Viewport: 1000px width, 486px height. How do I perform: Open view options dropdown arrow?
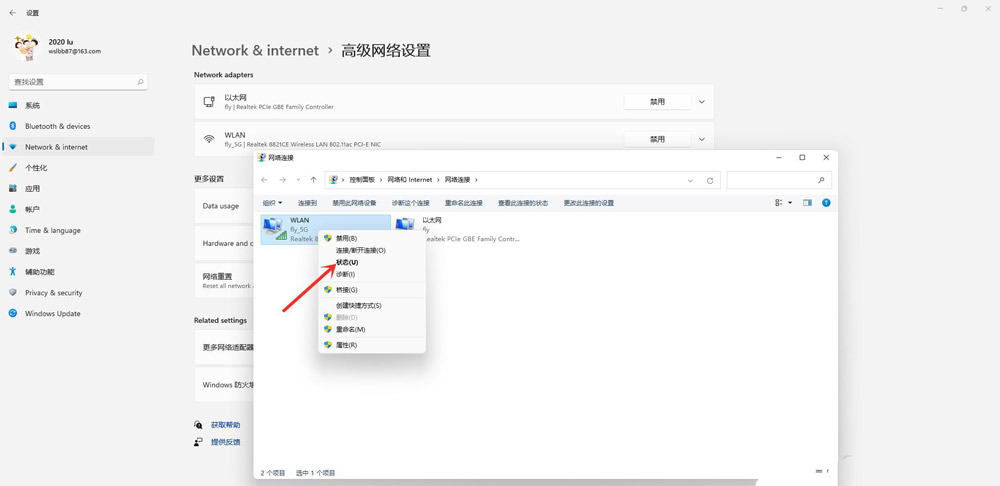(791, 203)
